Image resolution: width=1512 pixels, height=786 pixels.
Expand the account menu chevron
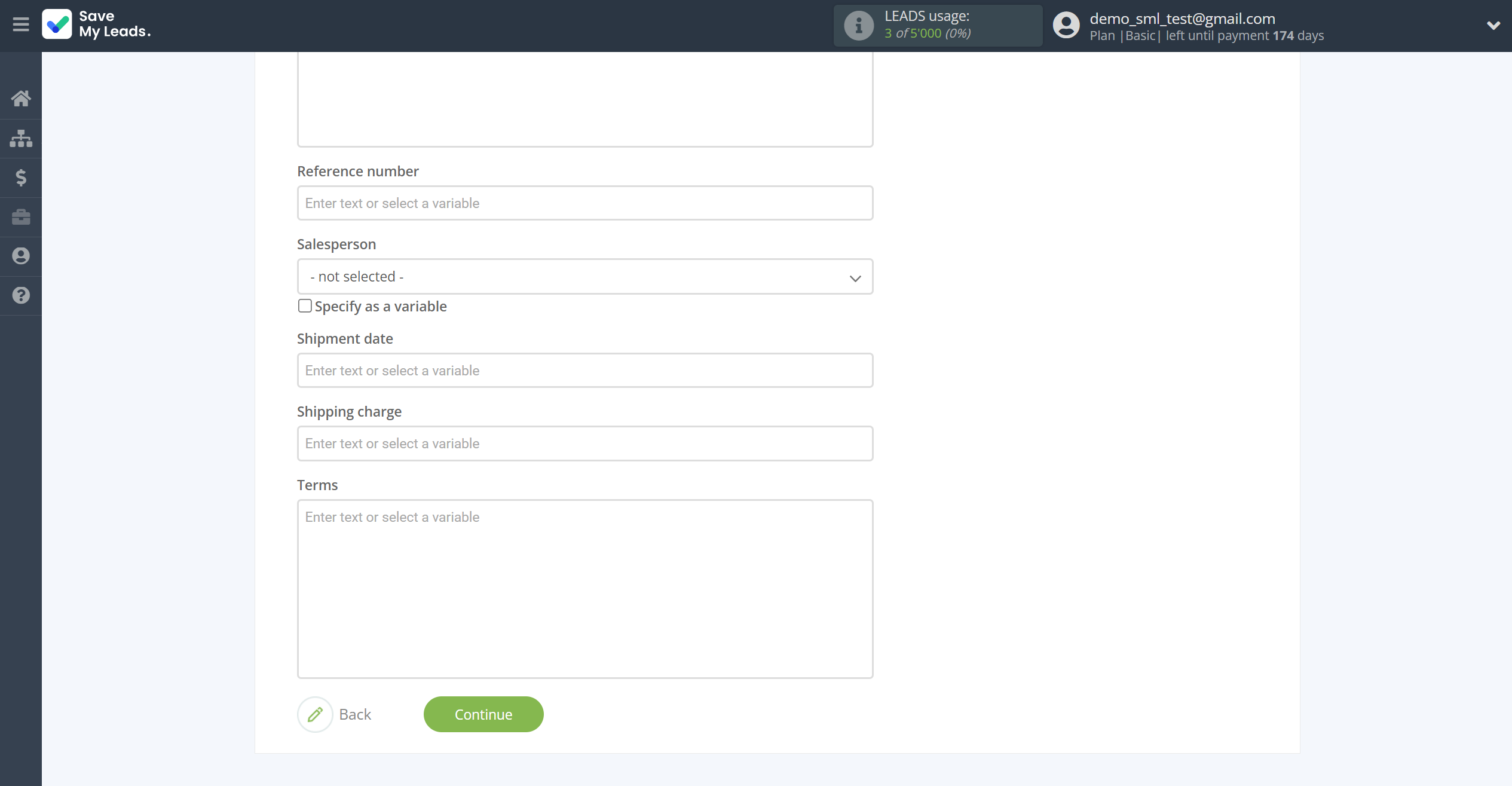click(x=1493, y=26)
